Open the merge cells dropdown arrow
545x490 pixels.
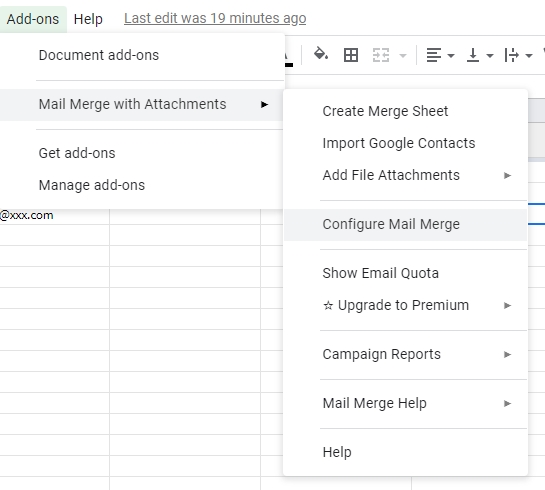point(402,55)
